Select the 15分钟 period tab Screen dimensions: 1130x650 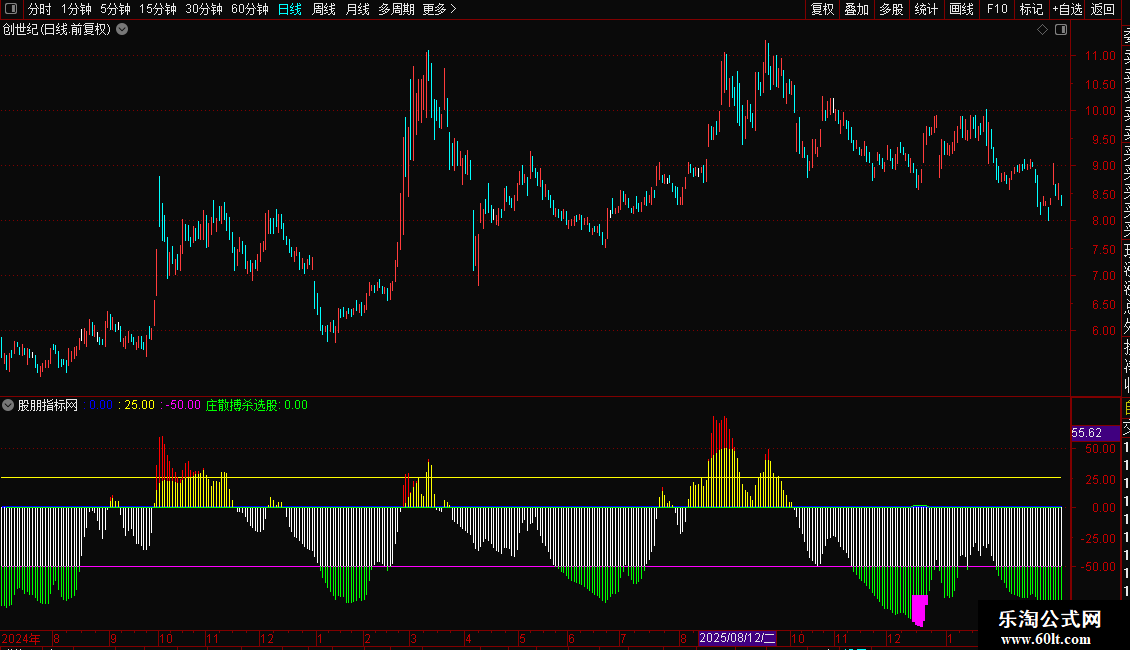(158, 9)
